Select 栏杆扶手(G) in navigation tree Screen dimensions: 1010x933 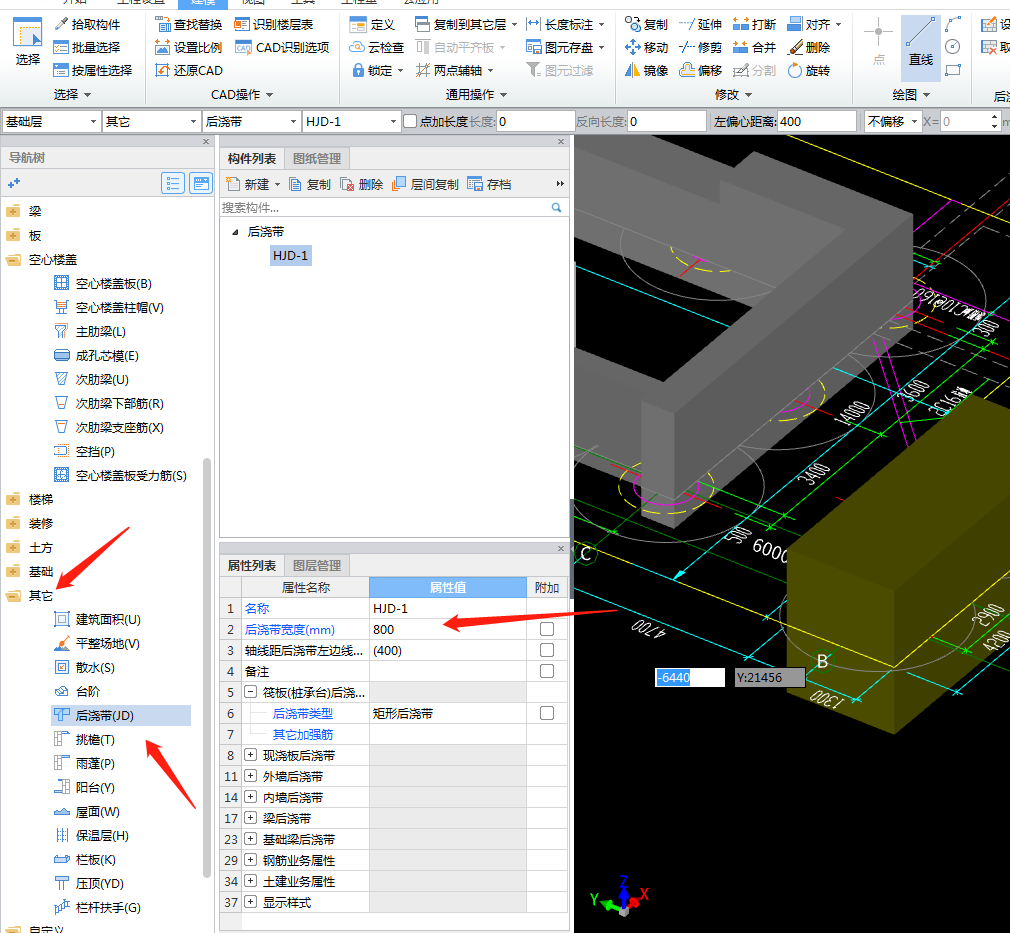click(97, 907)
